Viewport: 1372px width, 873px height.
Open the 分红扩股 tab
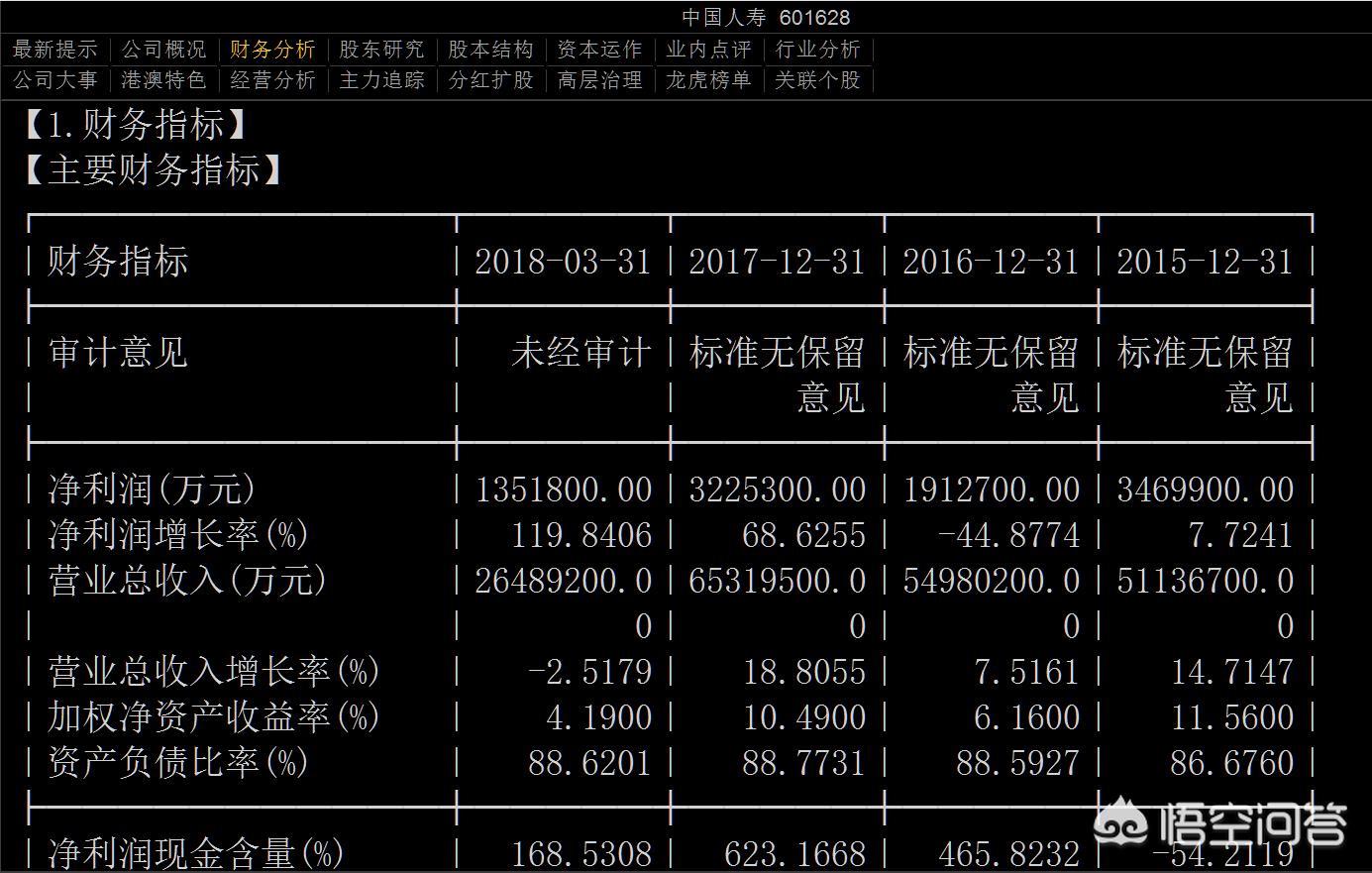pos(490,80)
